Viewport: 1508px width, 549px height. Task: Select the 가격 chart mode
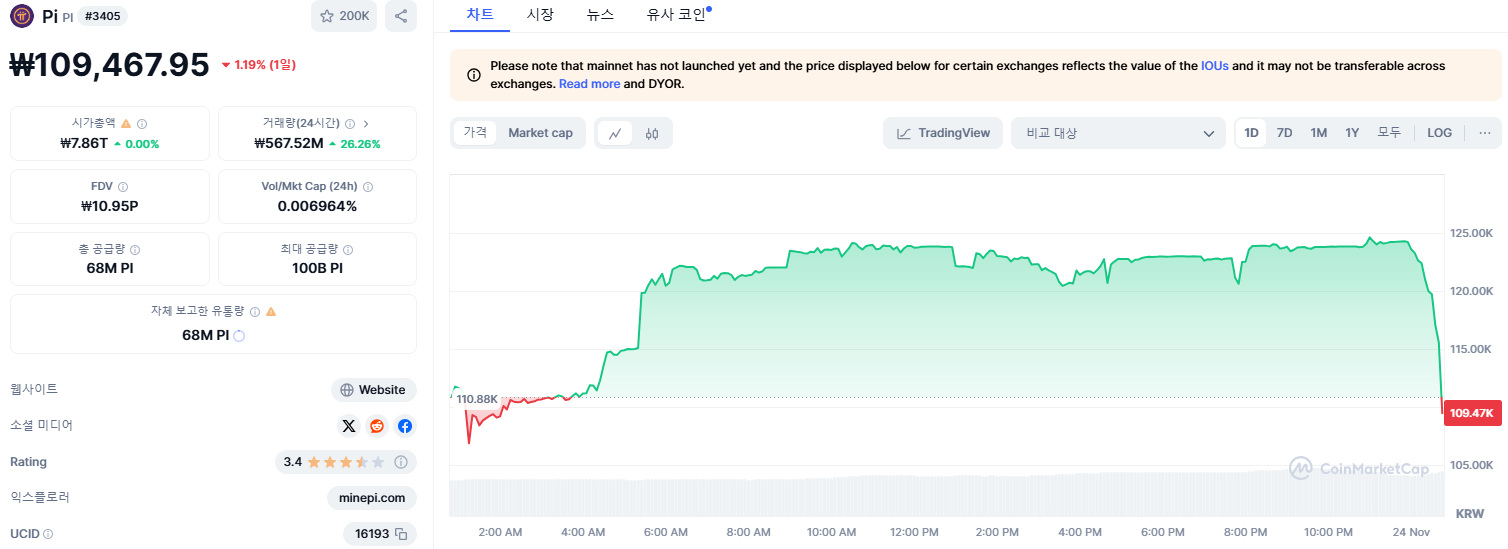tap(476, 133)
